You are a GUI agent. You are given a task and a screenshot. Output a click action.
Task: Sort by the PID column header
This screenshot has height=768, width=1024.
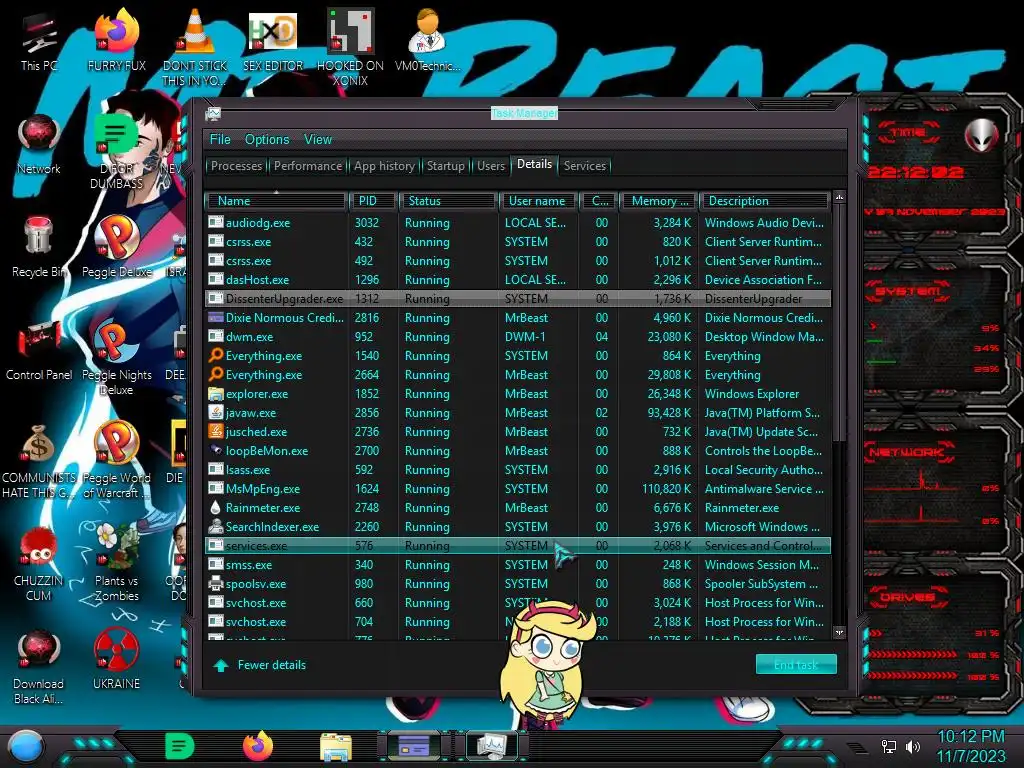(x=372, y=201)
